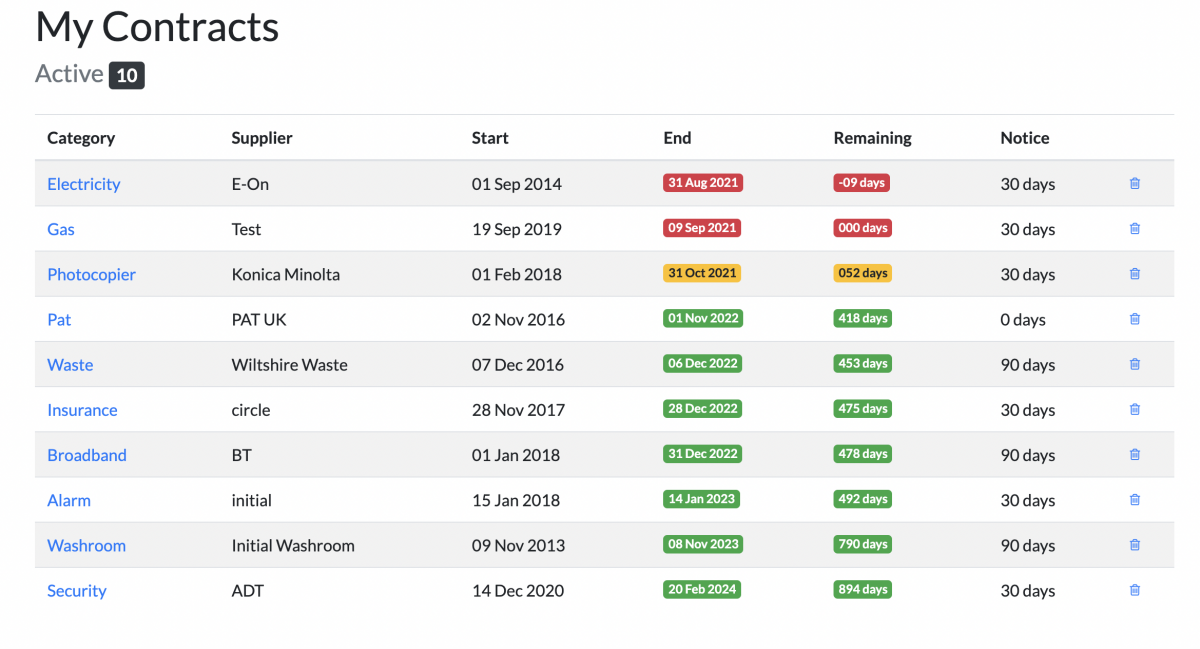Delete the Washroom contract row
This screenshot has height=649, width=1200.
point(1135,545)
